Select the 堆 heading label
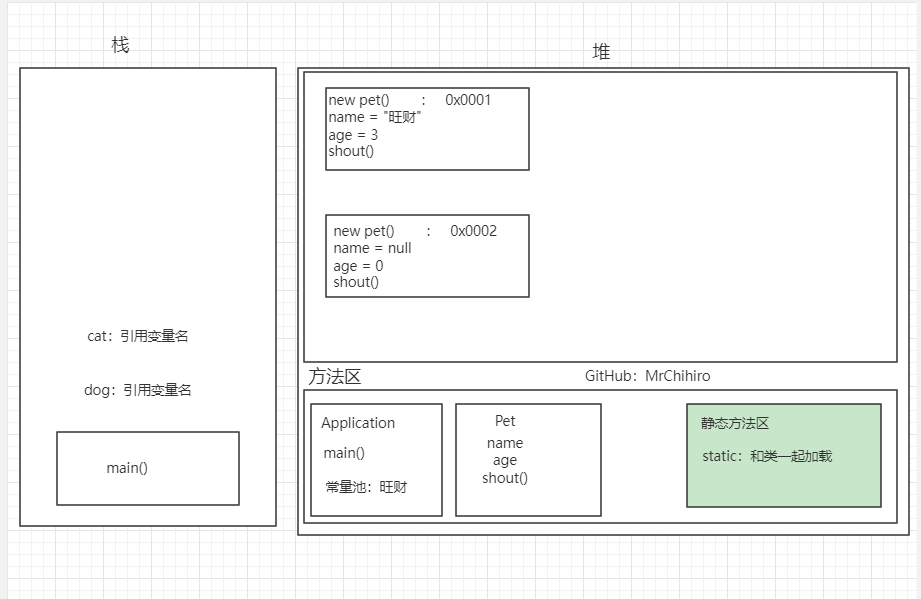The height and width of the screenshot is (599, 921). (x=601, y=52)
